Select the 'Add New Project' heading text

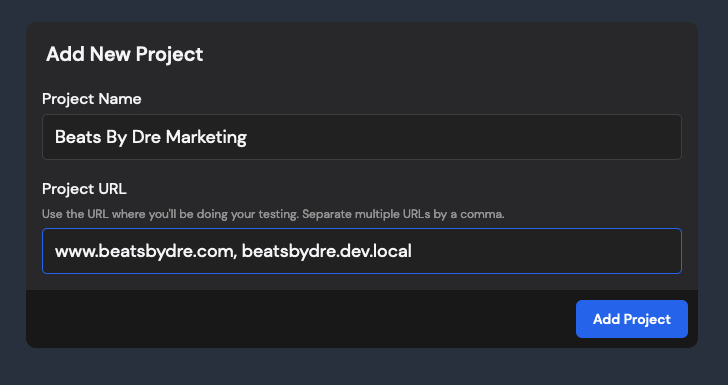point(124,54)
